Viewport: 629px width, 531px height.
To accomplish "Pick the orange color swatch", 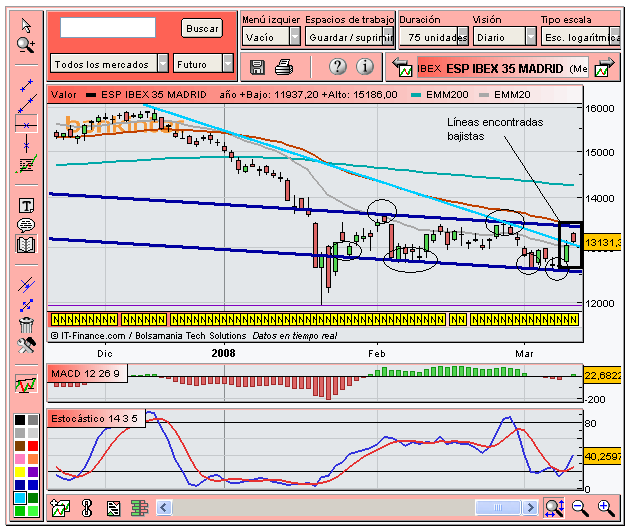I will click(33, 458).
